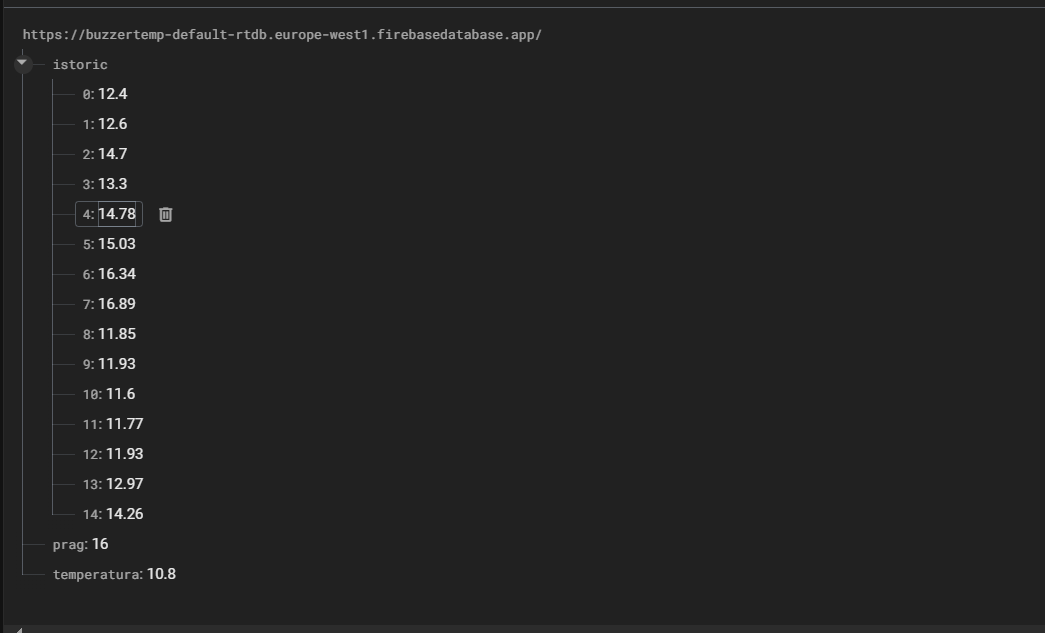Open the Firebase database URL link
The width and height of the screenshot is (1045, 633).
pyautogui.click(x=282, y=35)
